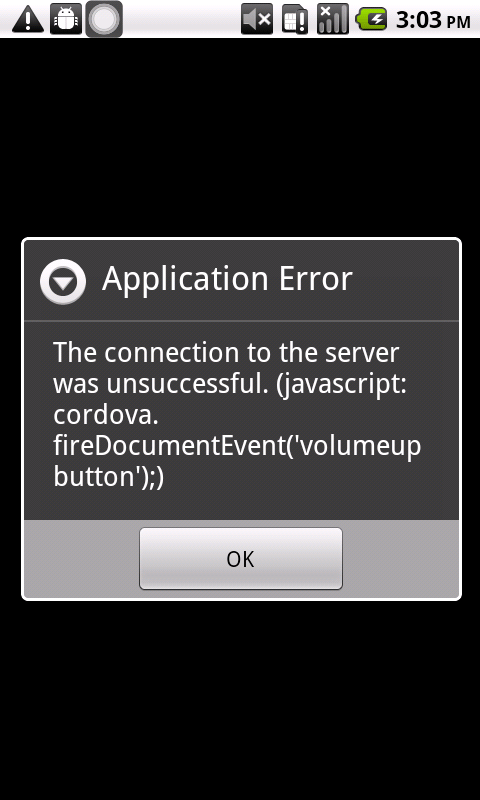
Task: Tap the SIM card alert icon
Action: pyautogui.click(x=295, y=19)
